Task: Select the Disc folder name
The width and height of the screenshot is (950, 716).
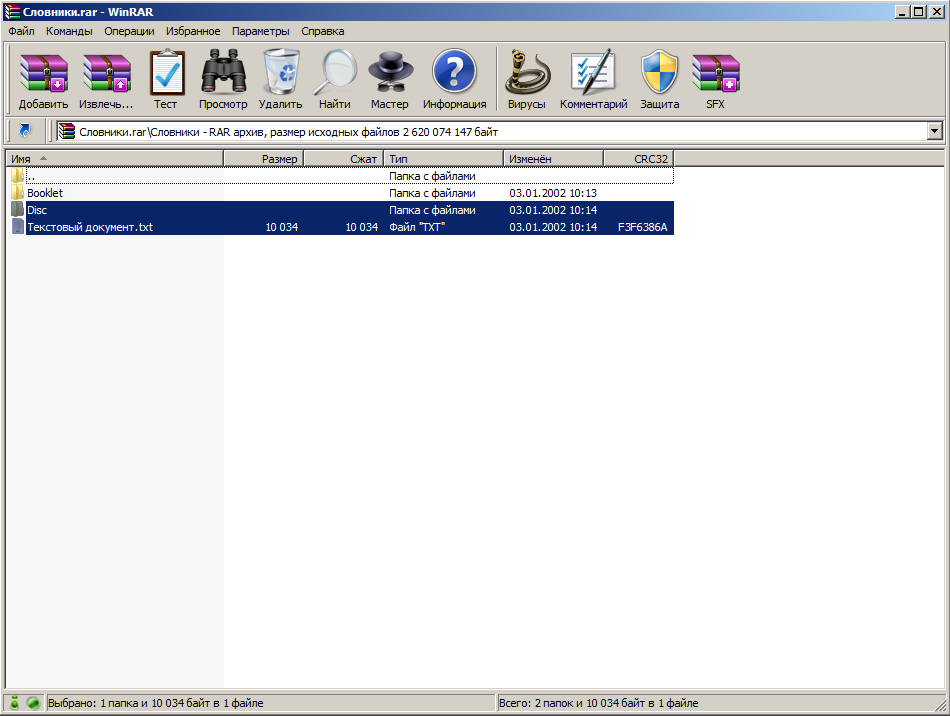Action: [37, 210]
